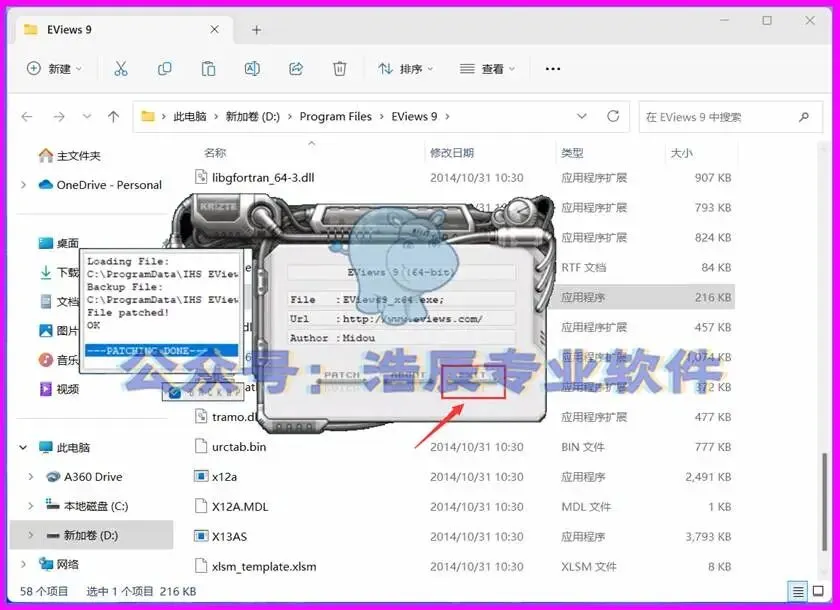Select the Desktop sidebar item

[59, 243]
